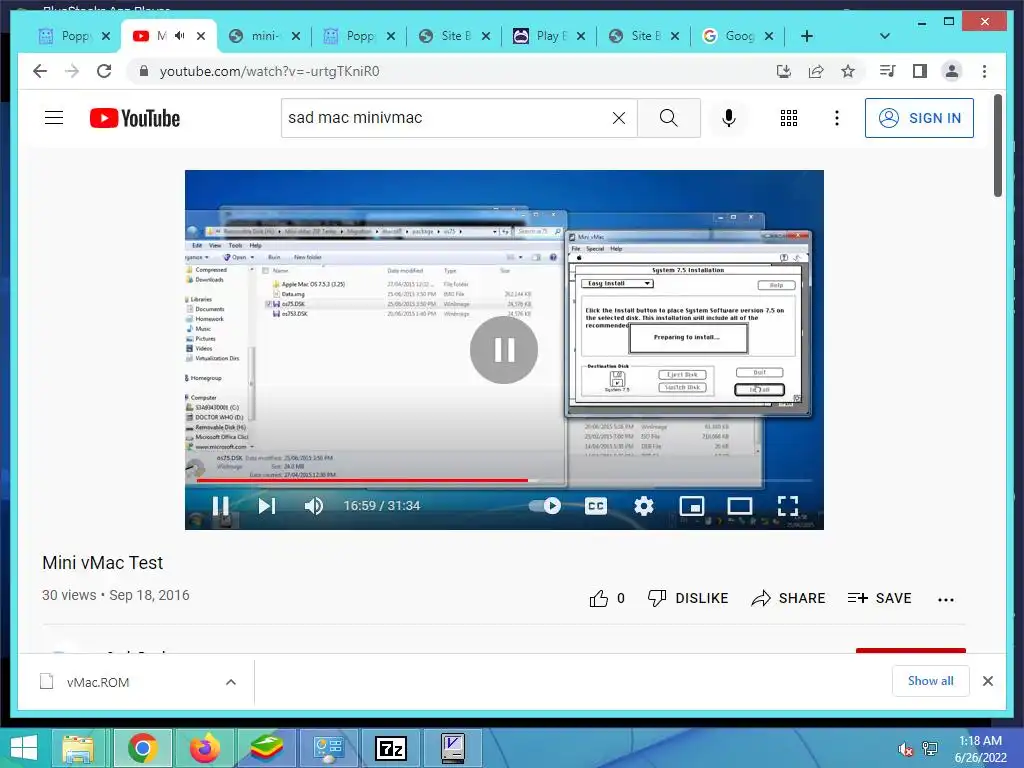Enter full screen video mode
The image size is (1024, 768).
(788, 505)
